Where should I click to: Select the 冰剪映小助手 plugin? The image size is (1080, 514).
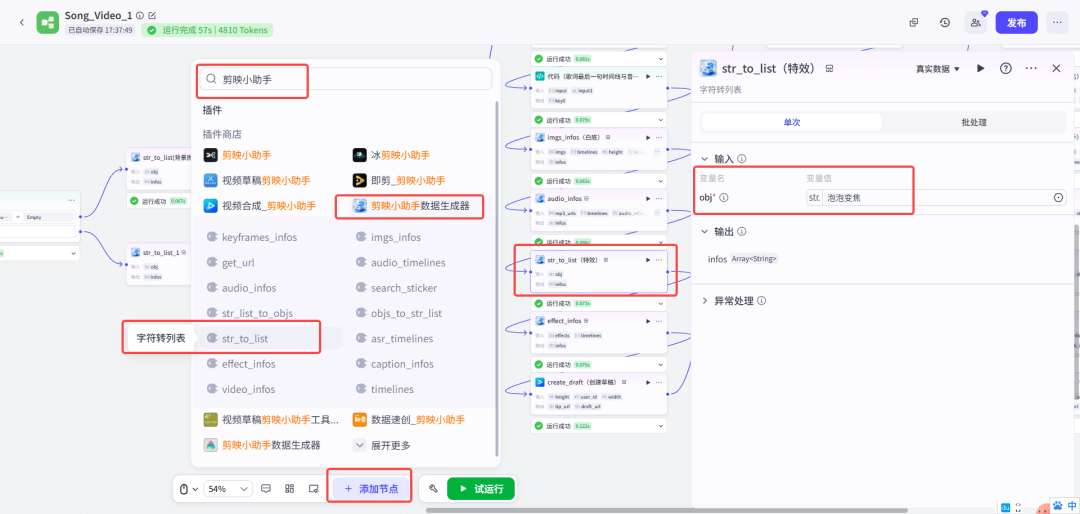tap(391, 155)
